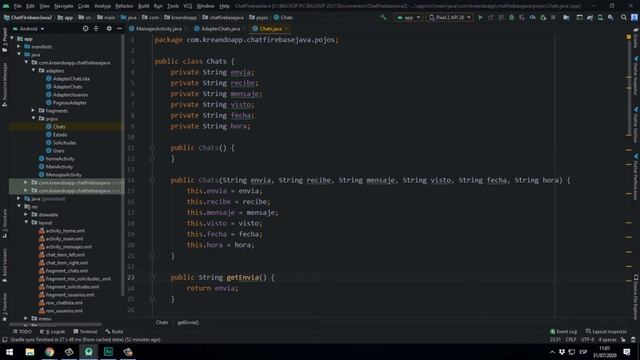Open the Android project view dropdown

(28, 29)
